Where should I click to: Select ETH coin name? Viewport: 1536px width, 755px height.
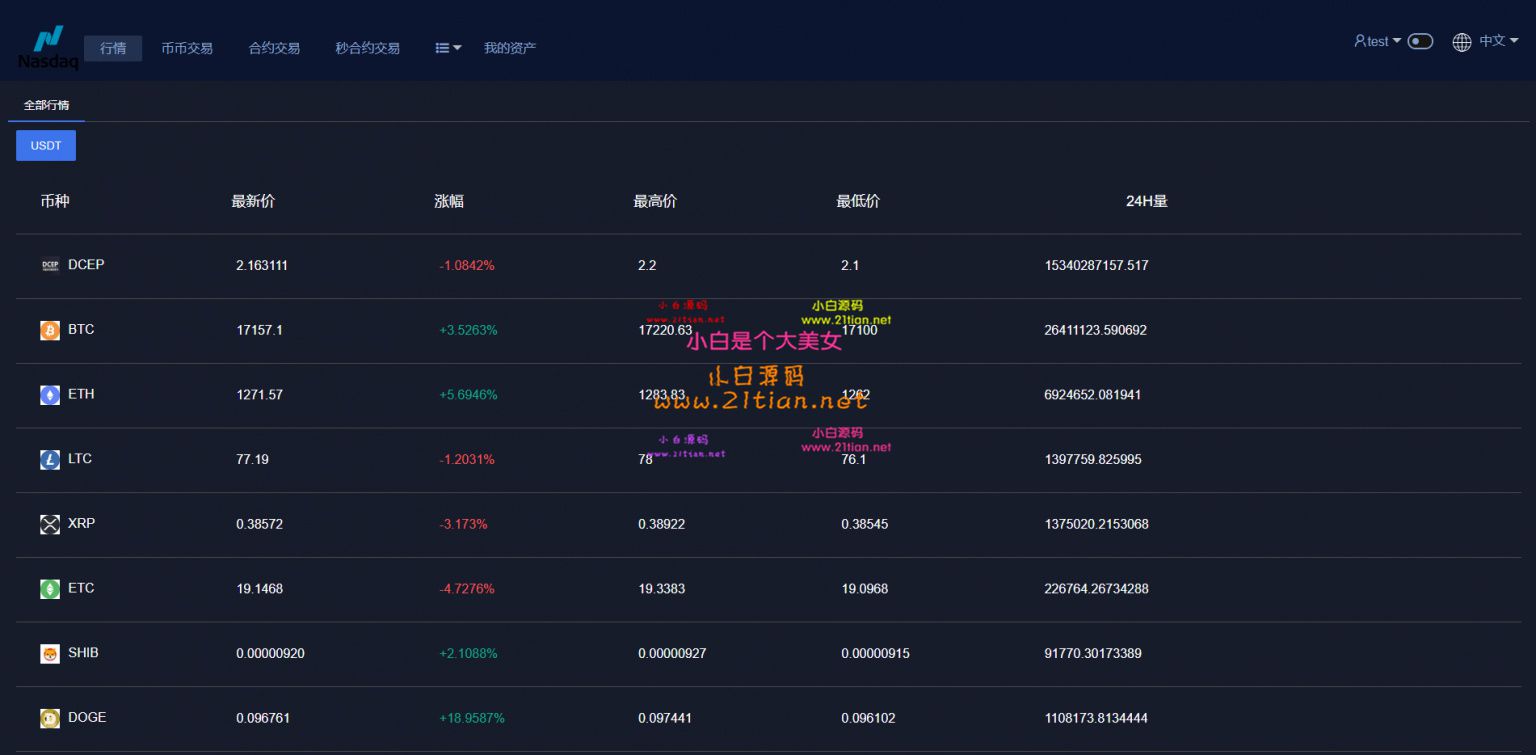point(81,394)
